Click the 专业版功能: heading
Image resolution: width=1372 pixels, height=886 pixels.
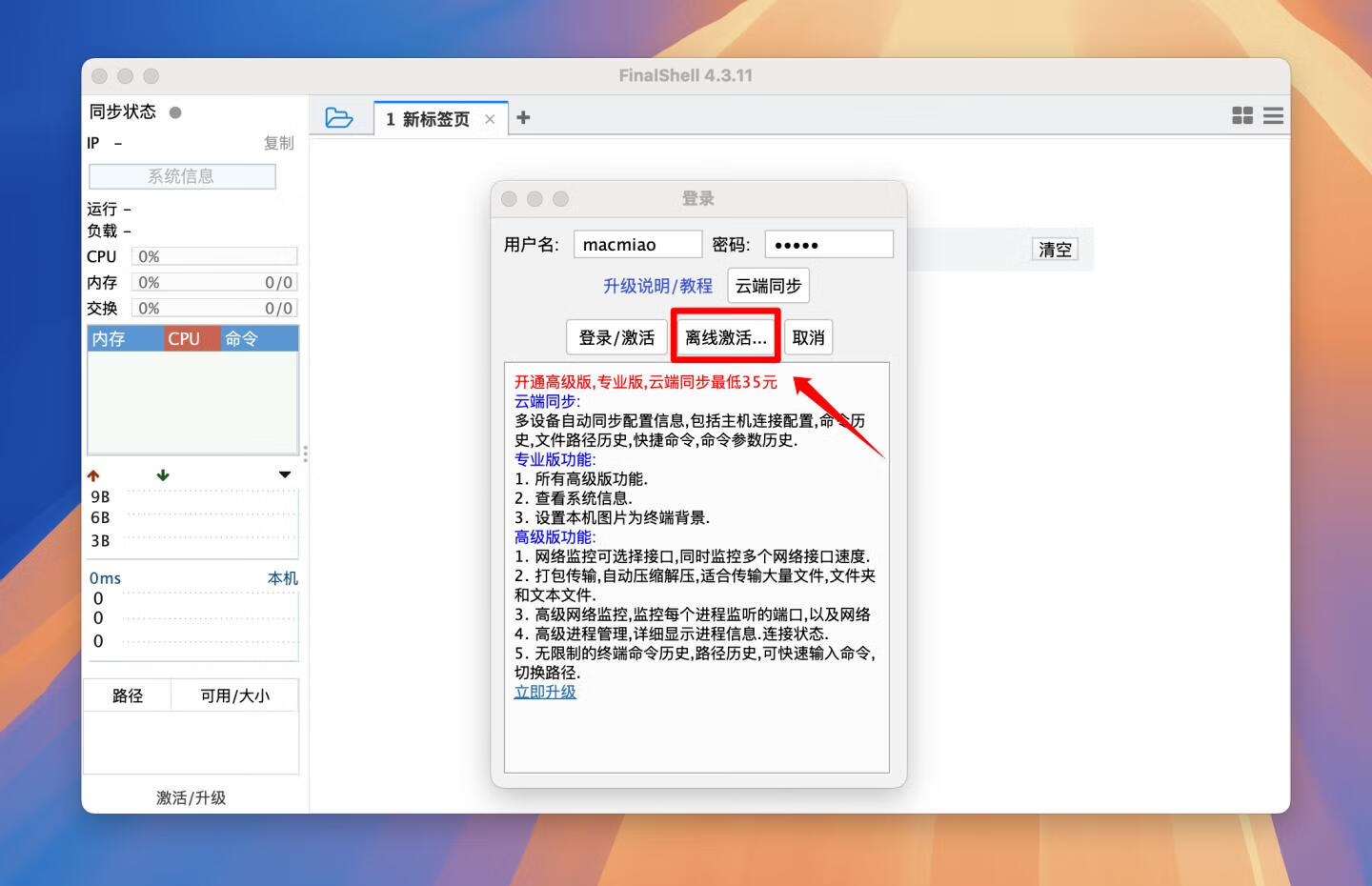coord(555,459)
